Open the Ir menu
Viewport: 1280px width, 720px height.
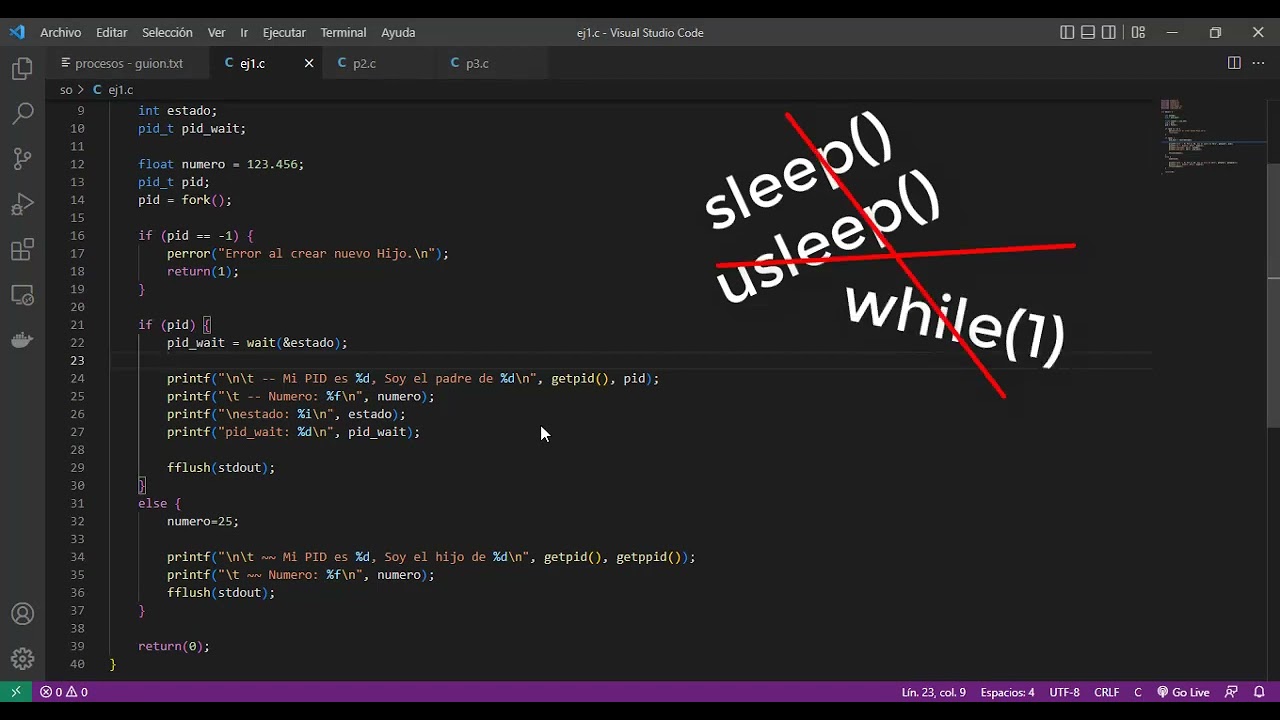click(244, 32)
